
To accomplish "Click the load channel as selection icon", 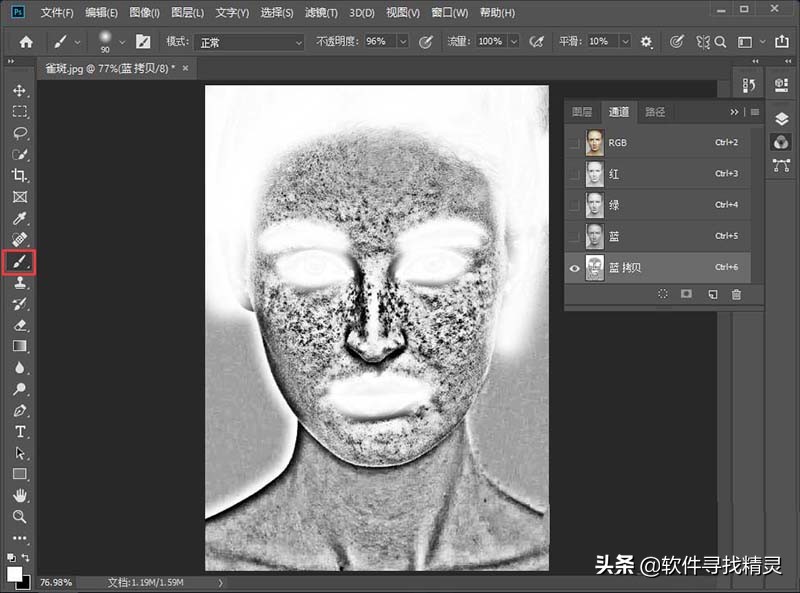I will pos(663,294).
